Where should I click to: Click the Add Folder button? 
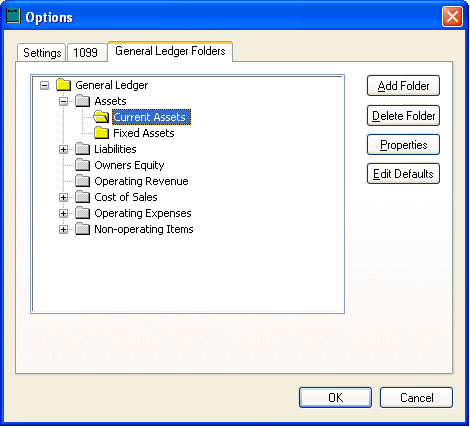pyautogui.click(x=403, y=86)
